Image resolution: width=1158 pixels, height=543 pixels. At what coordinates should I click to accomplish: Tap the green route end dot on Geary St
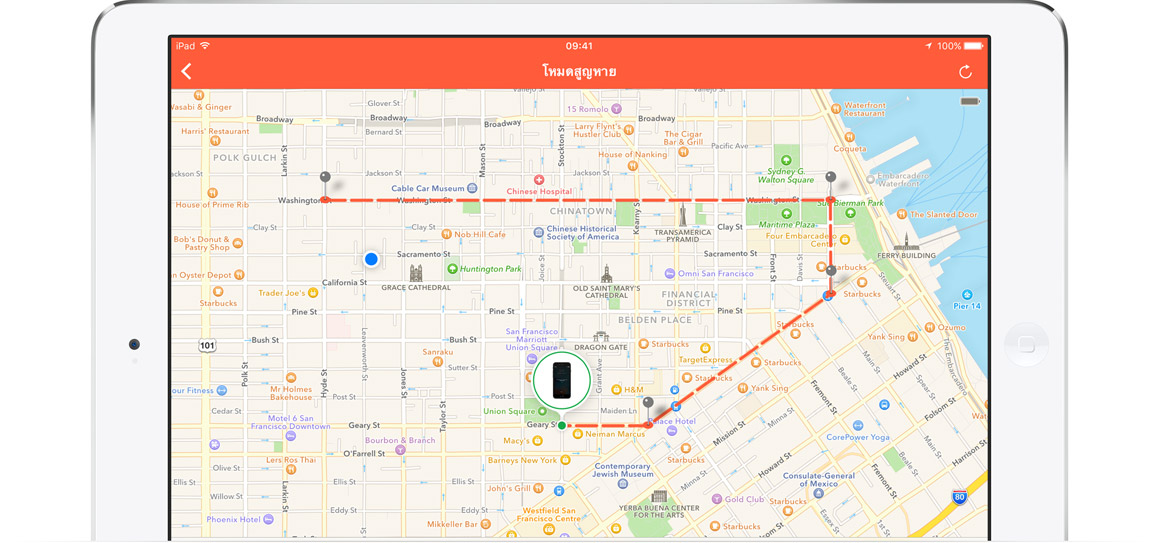point(562,426)
